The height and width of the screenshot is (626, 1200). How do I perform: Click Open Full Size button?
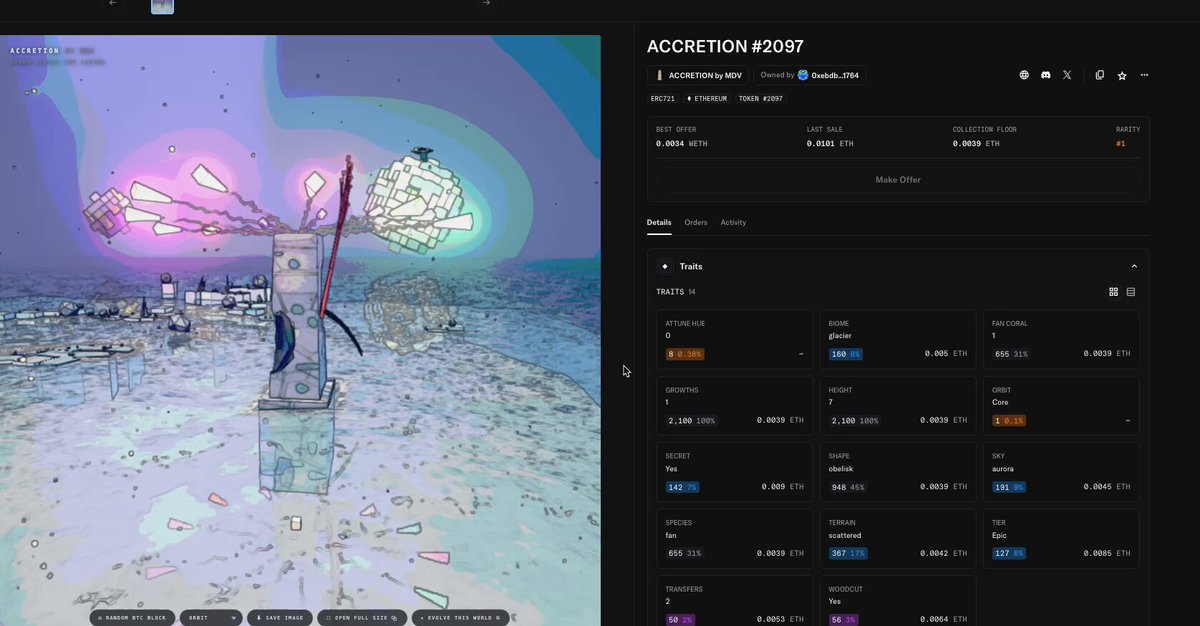point(363,618)
